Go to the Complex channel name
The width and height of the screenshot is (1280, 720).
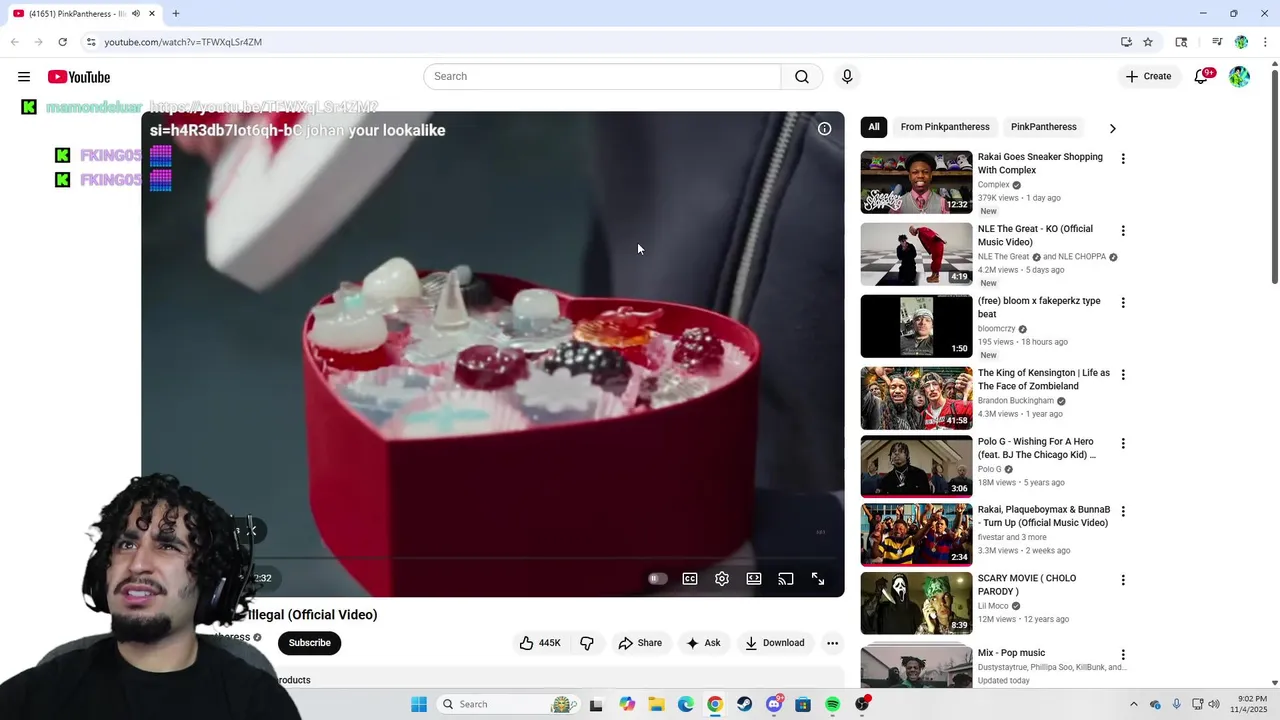[x=994, y=185]
